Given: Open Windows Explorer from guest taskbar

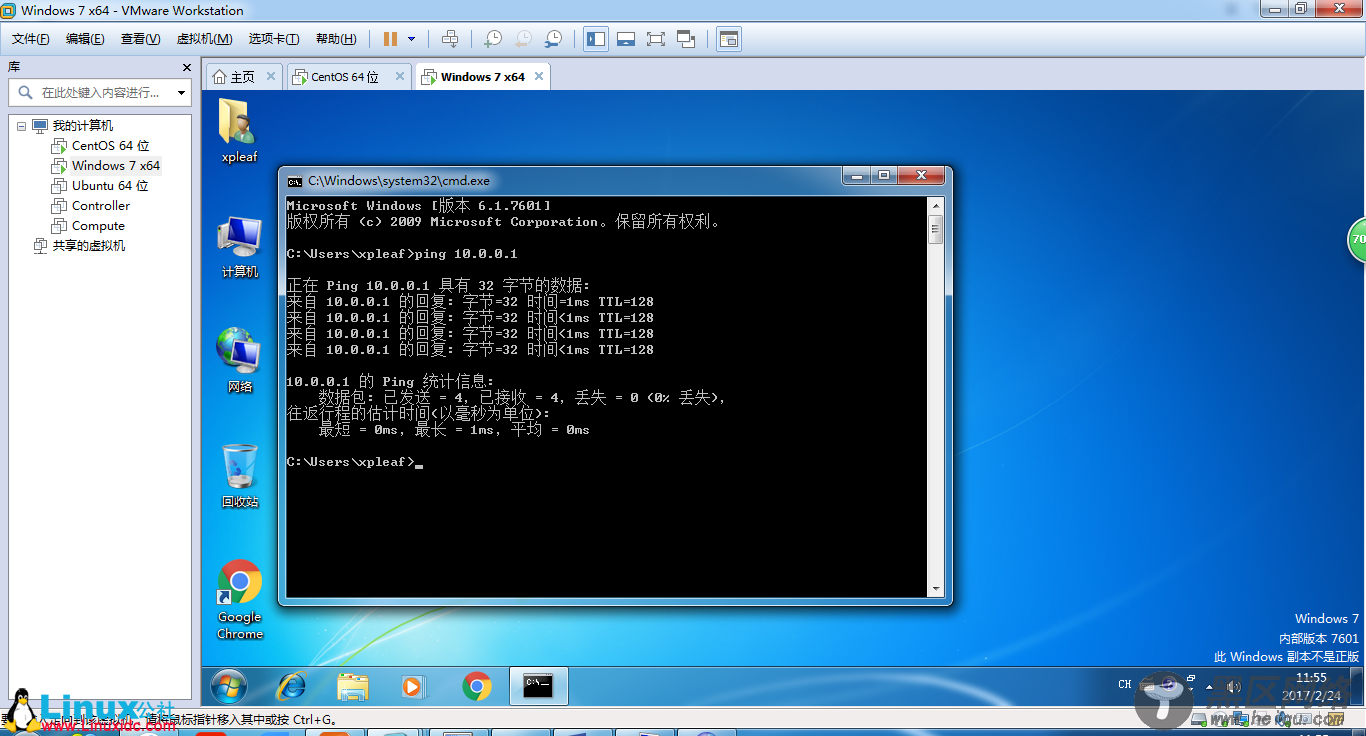Looking at the screenshot, I should tap(353, 686).
